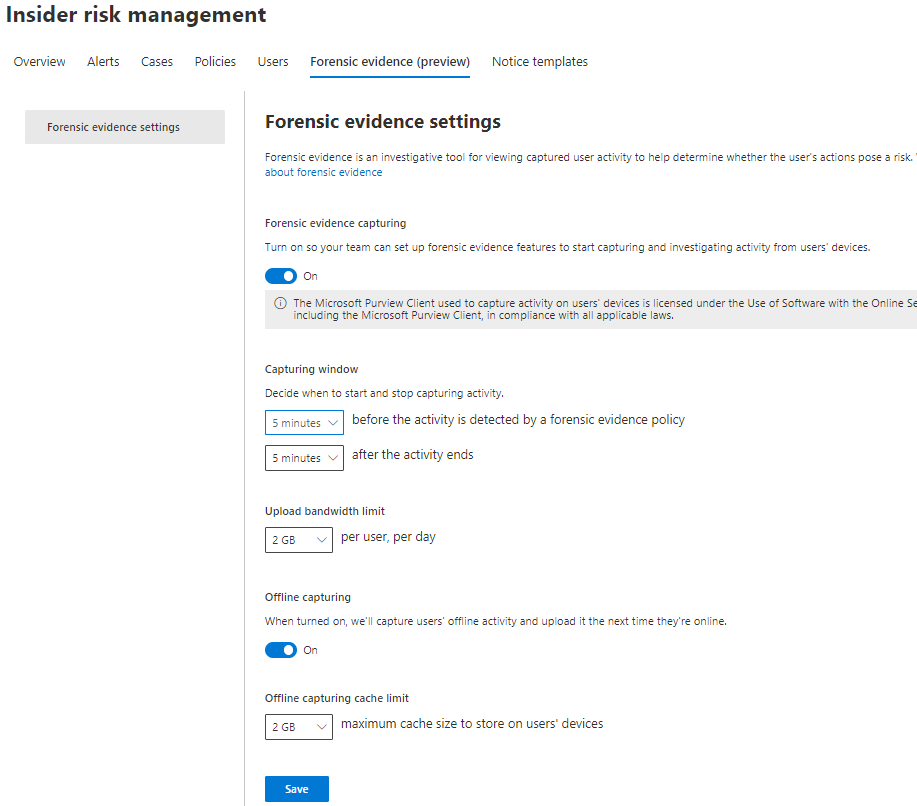
Task: Click the Save button
Action: (x=296, y=788)
